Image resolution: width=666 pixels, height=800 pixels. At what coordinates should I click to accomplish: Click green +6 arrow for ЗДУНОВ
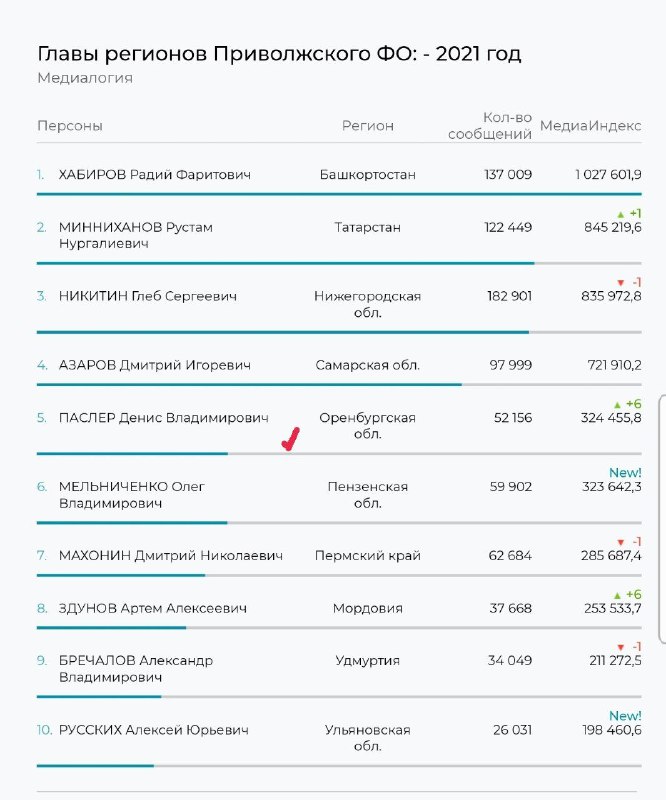pos(618,595)
